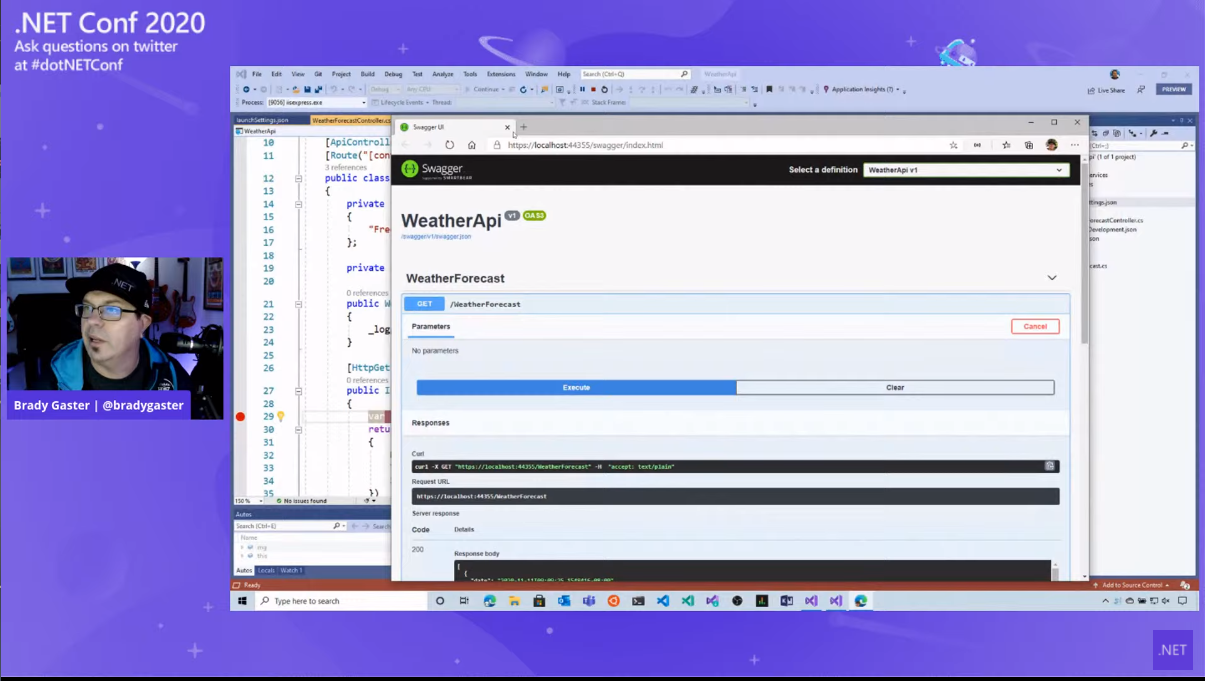Open the Debug configuration dropdown
The image size is (1205, 681).
tap(386, 89)
